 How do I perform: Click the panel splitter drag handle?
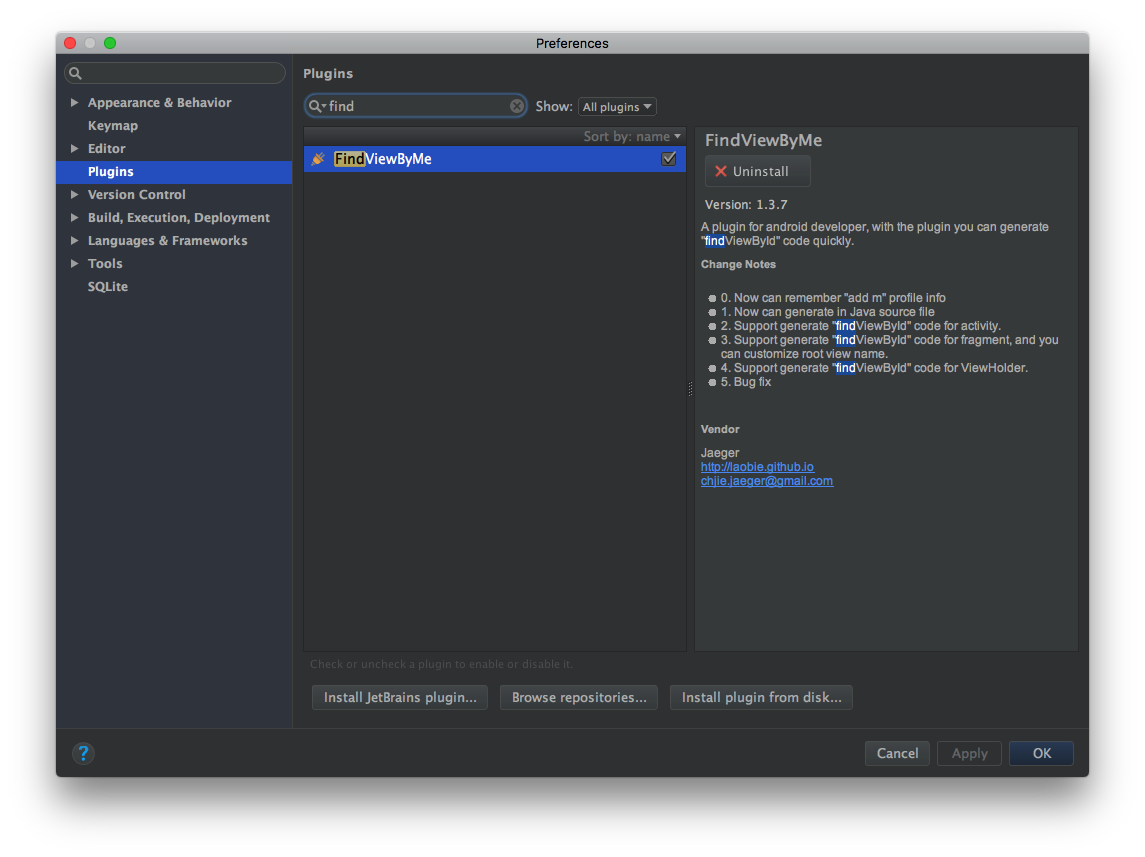(690, 389)
